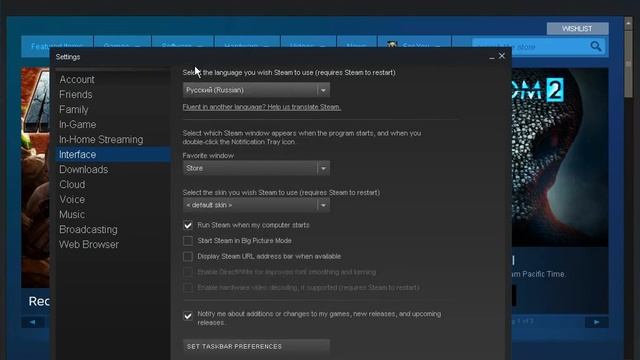The height and width of the screenshot is (360, 640).
Task: Minimize the Settings dialog
Action: pos(491,57)
